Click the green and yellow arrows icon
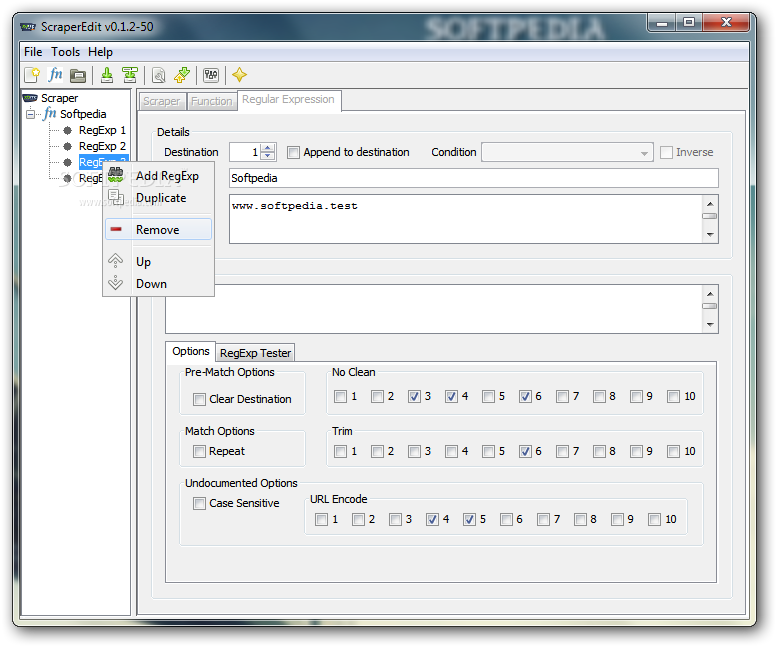 pos(182,75)
